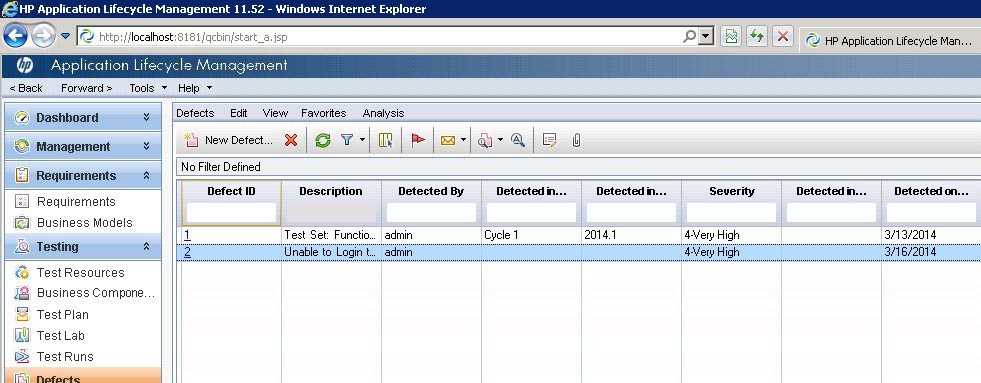Open the Help menu

(195, 88)
